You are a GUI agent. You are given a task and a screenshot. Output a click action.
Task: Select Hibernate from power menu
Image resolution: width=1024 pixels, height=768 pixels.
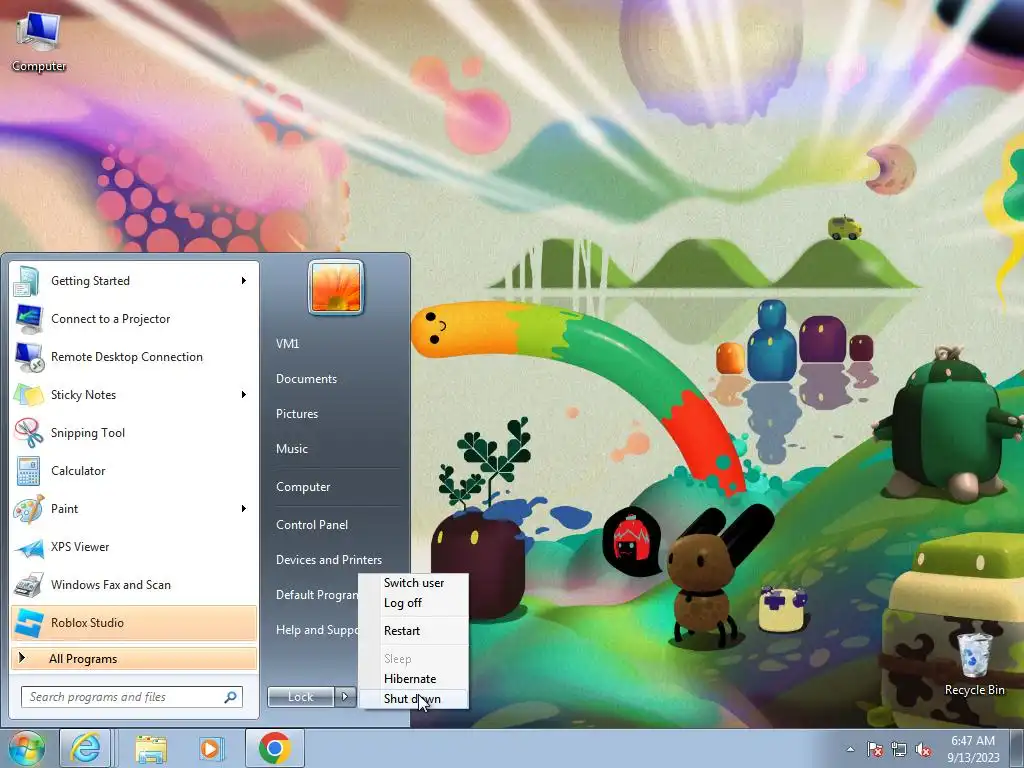point(413,679)
